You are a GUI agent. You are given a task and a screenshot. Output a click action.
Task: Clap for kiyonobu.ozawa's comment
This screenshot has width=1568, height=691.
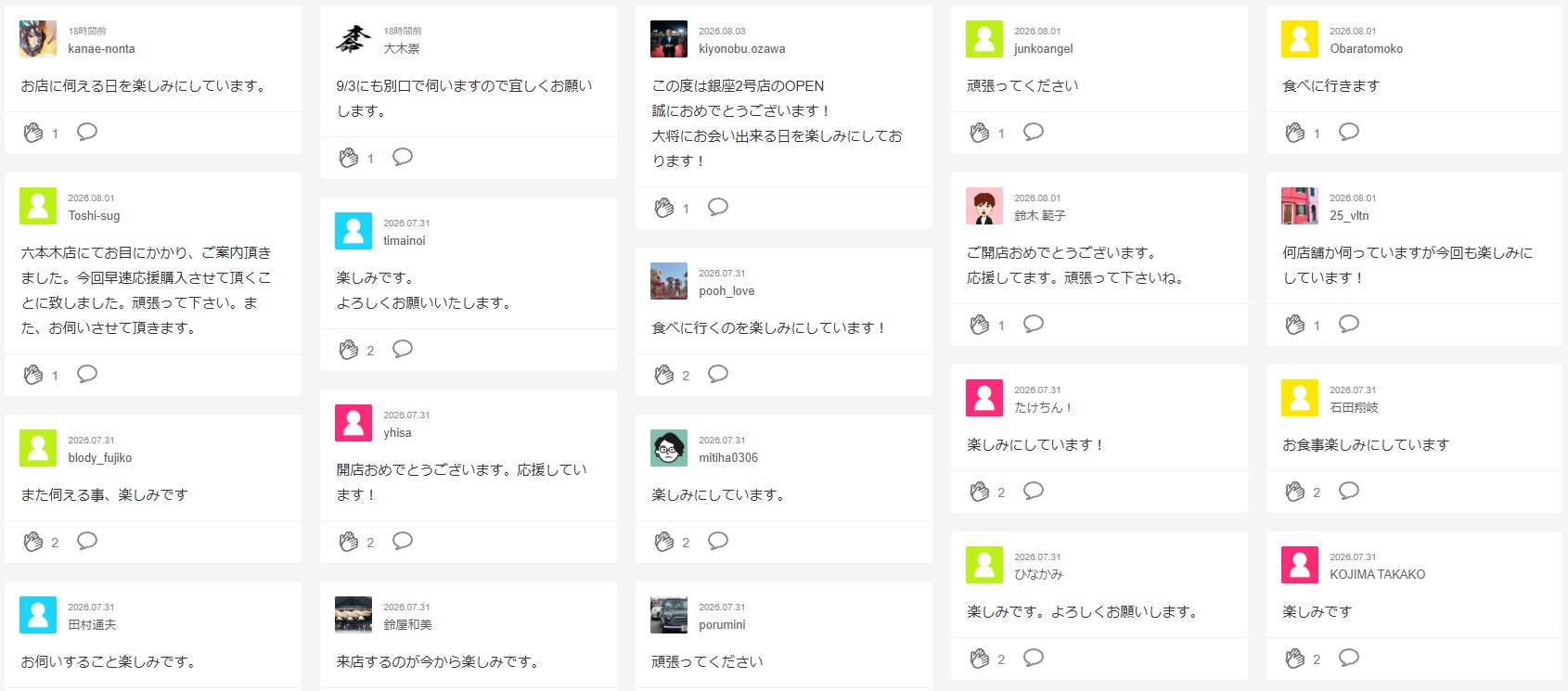(x=664, y=208)
